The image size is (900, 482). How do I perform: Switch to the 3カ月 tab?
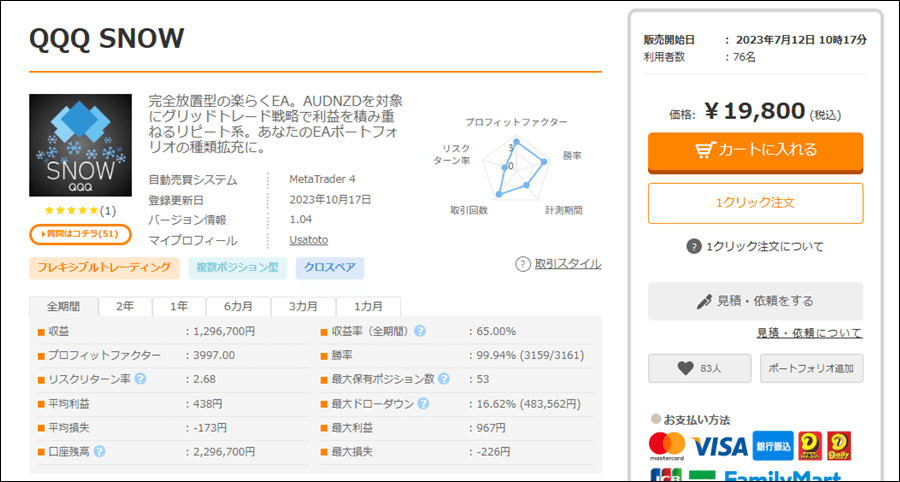point(303,306)
